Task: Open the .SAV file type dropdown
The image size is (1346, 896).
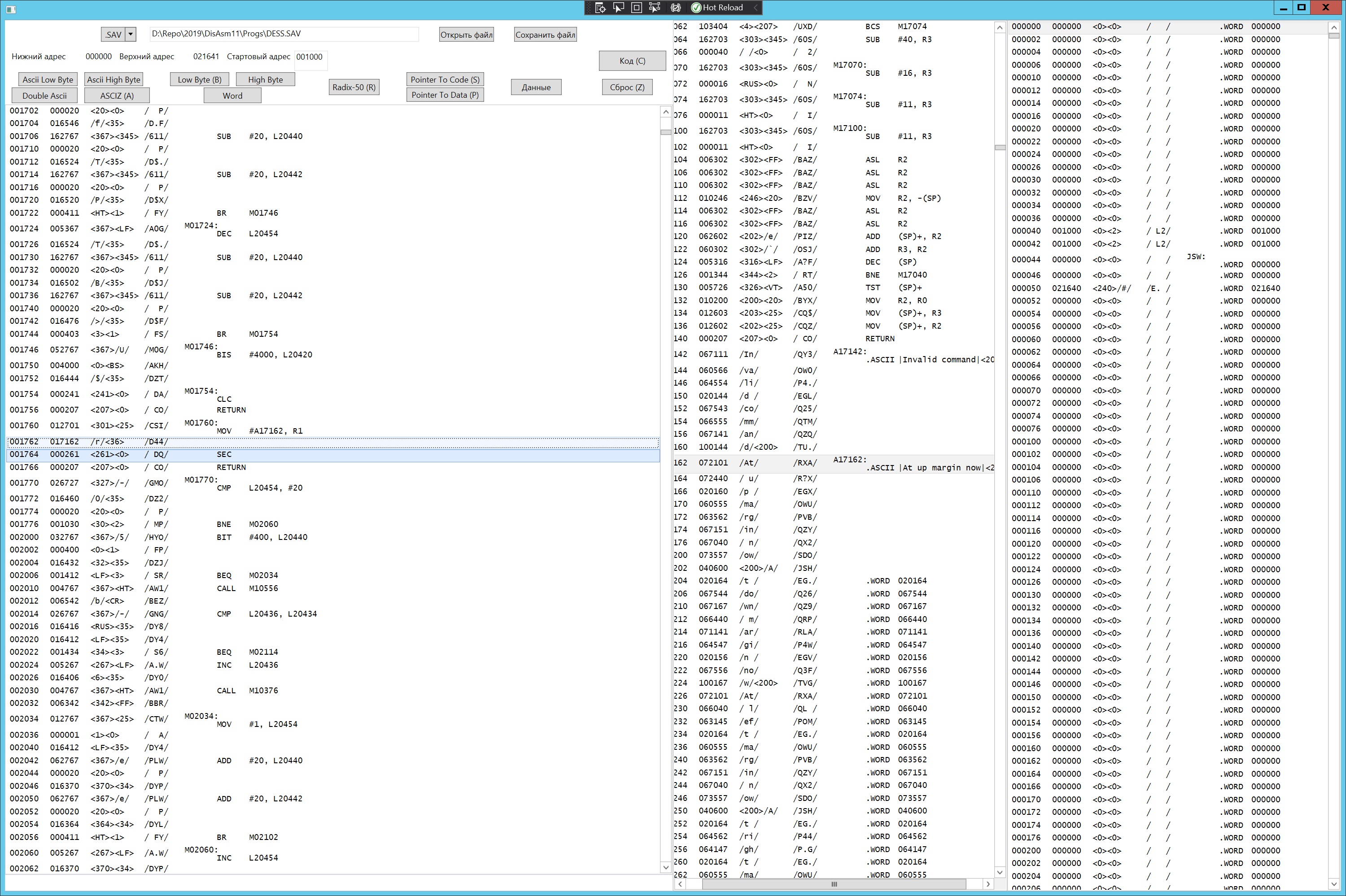Action: [x=130, y=34]
